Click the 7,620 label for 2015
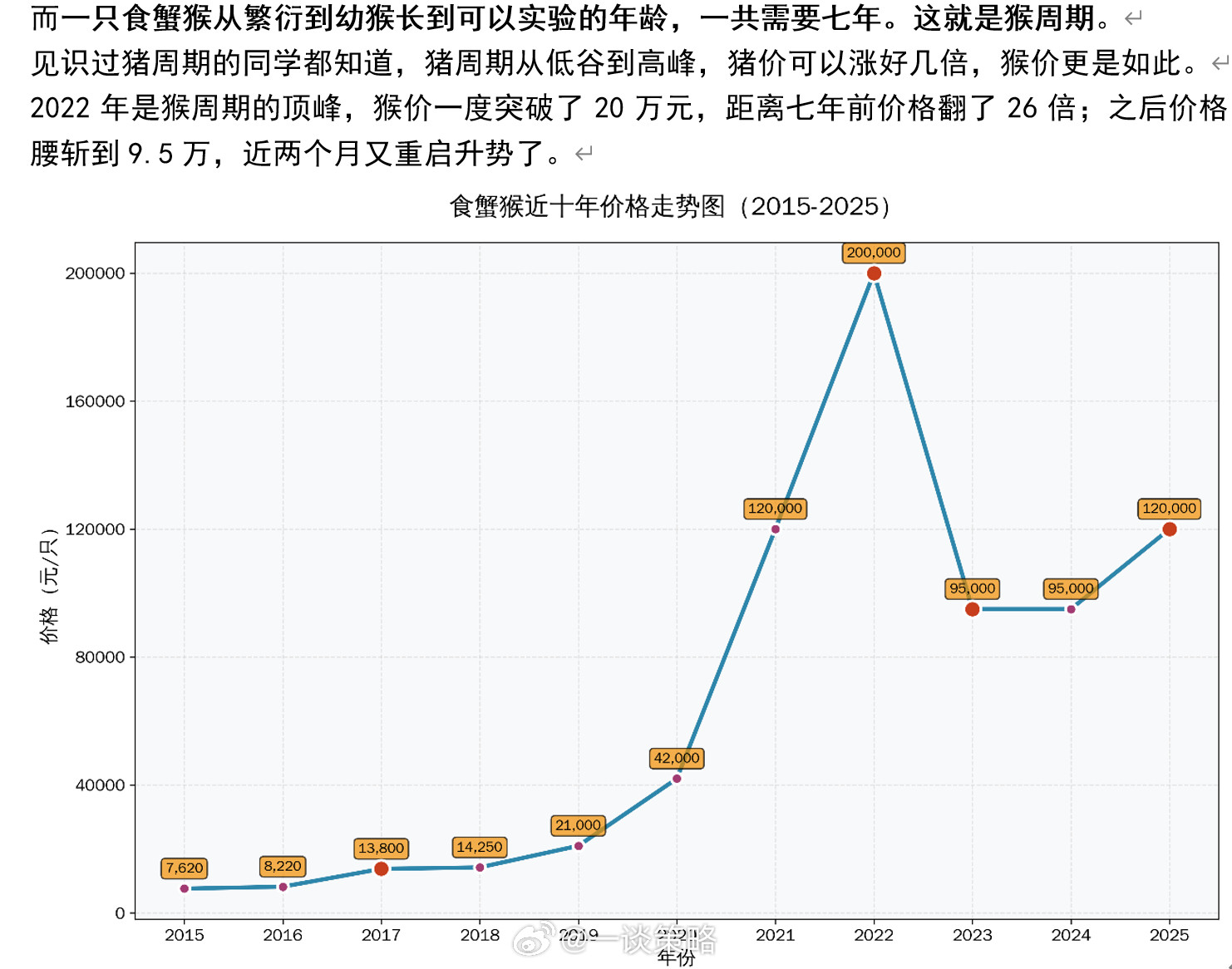 pos(184,868)
